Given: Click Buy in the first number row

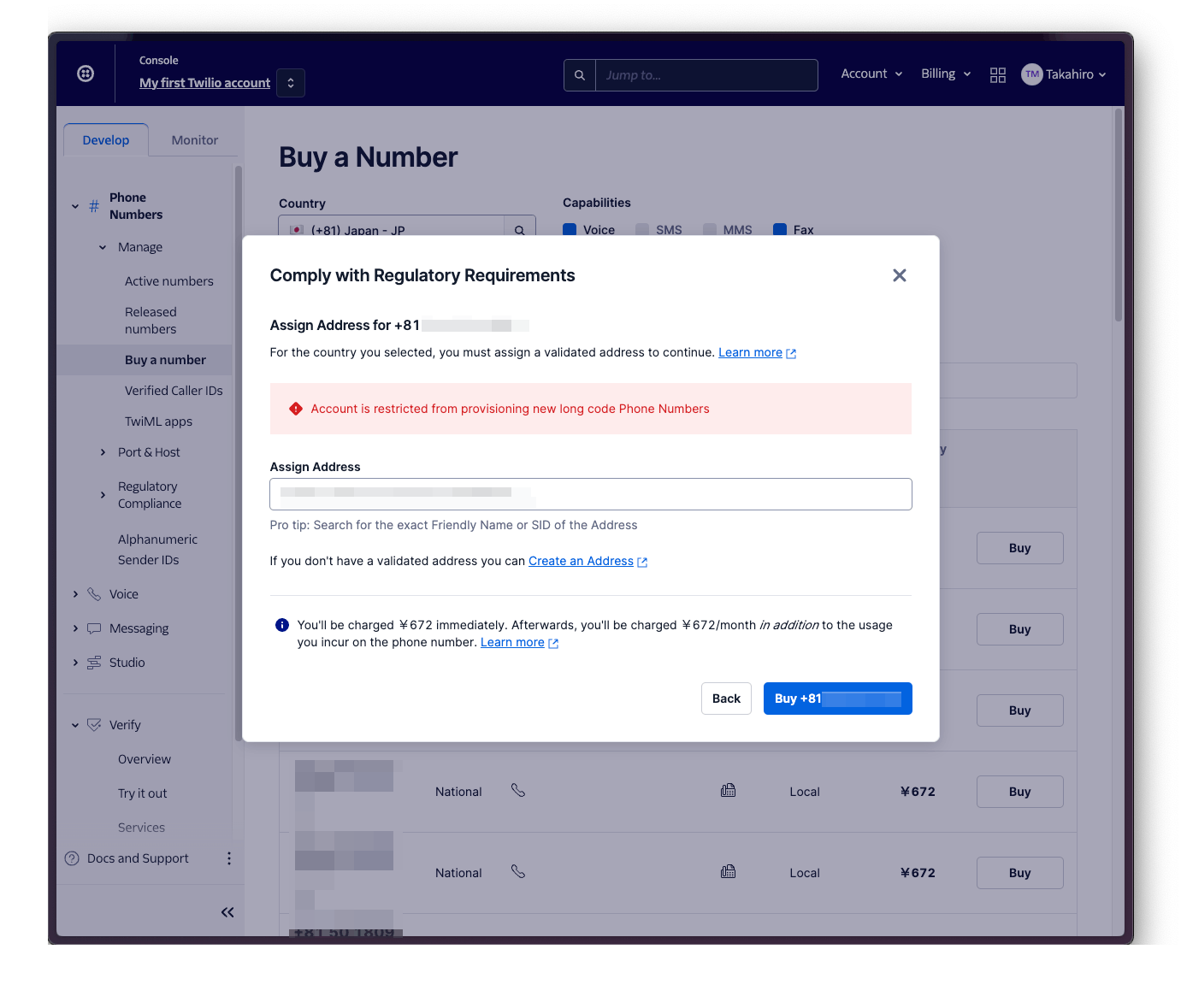Looking at the screenshot, I should pyautogui.click(x=1019, y=548).
